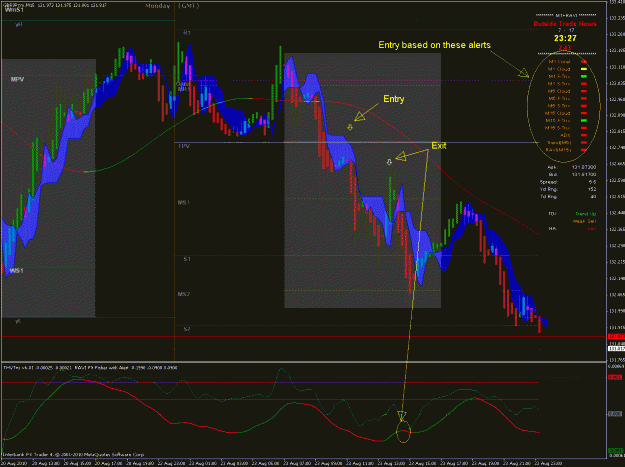This screenshot has height=467, width=625.
Task: Click the green Trend Up status text
Action: 586,214
